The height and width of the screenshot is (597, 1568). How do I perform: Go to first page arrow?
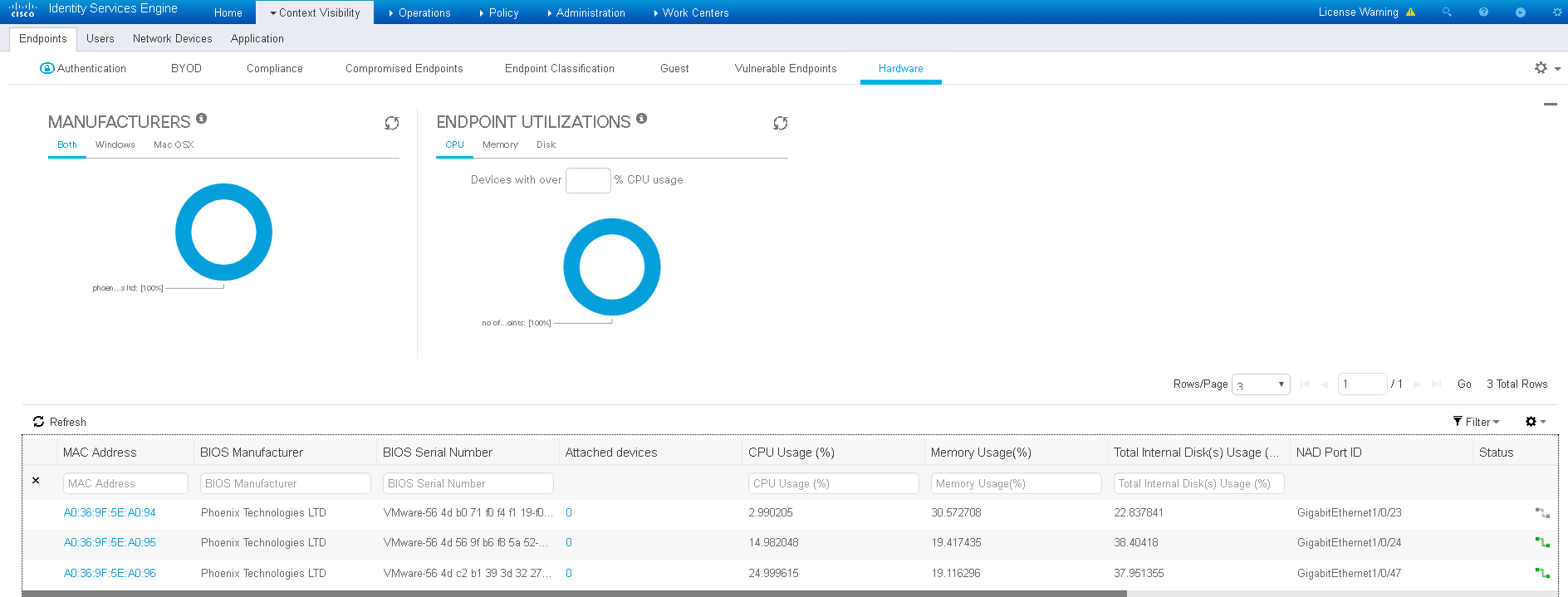point(1305,384)
